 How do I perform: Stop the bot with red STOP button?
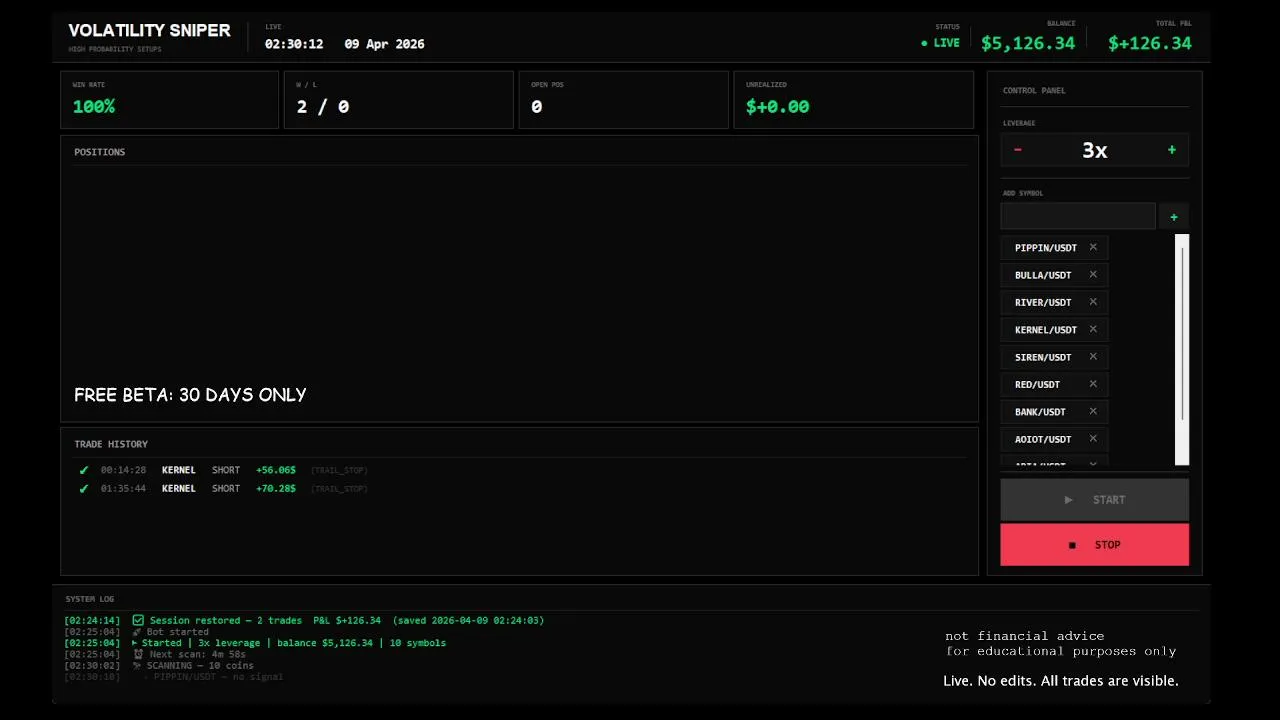click(x=1095, y=545)
